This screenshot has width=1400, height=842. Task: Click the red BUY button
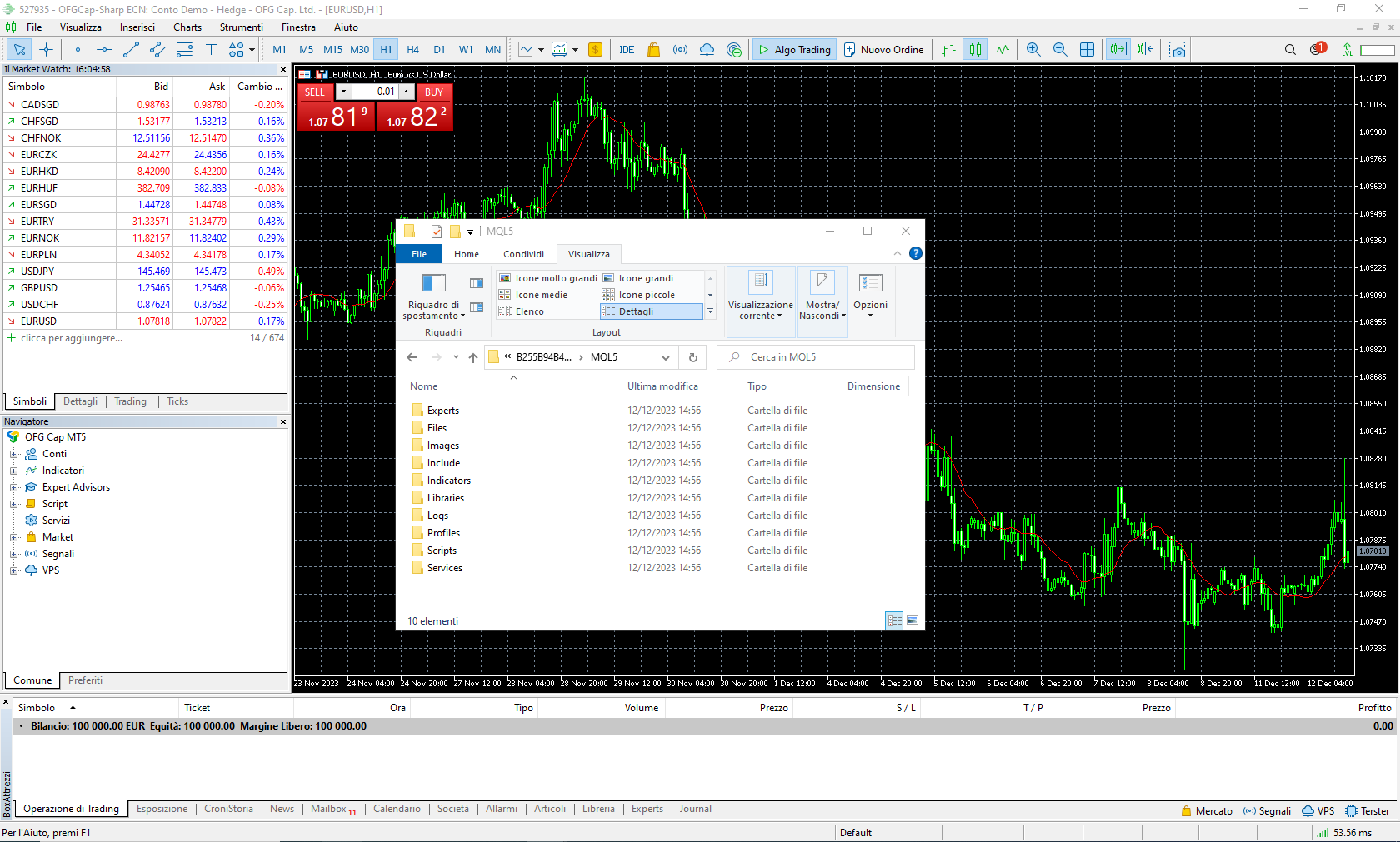click(433, 92)
